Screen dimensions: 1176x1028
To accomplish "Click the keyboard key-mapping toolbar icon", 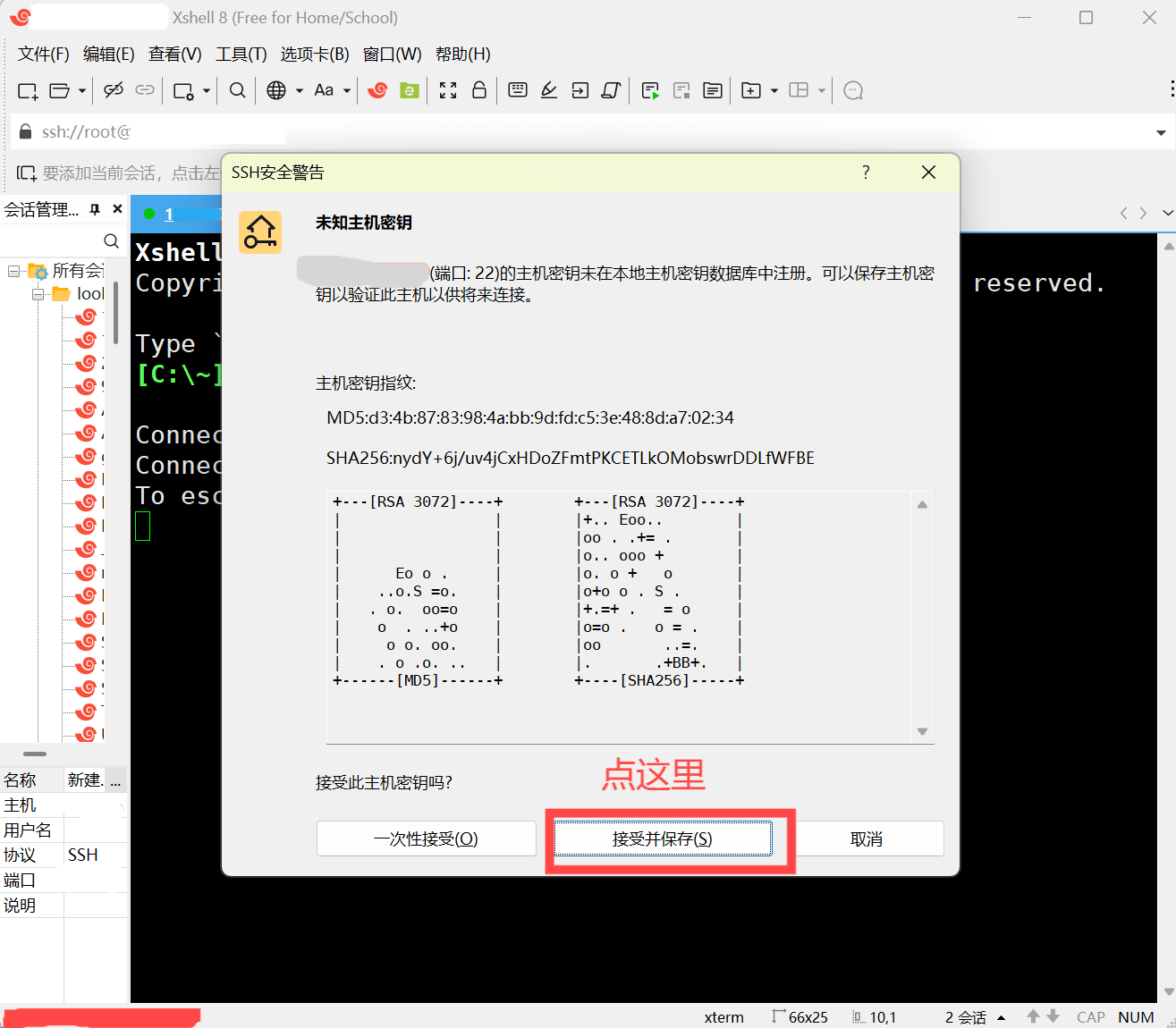I will 517,90.
